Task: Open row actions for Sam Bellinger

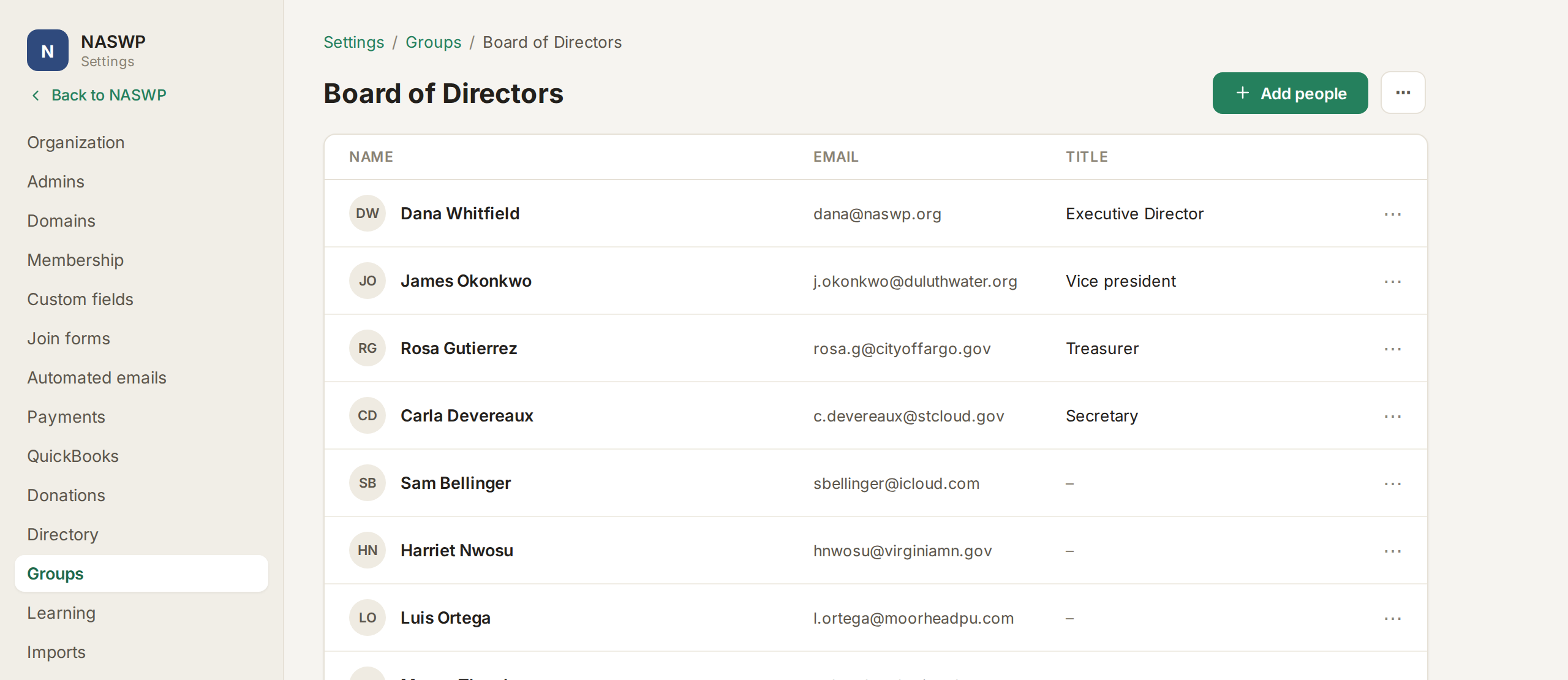Action: (x=1393, y=483)
